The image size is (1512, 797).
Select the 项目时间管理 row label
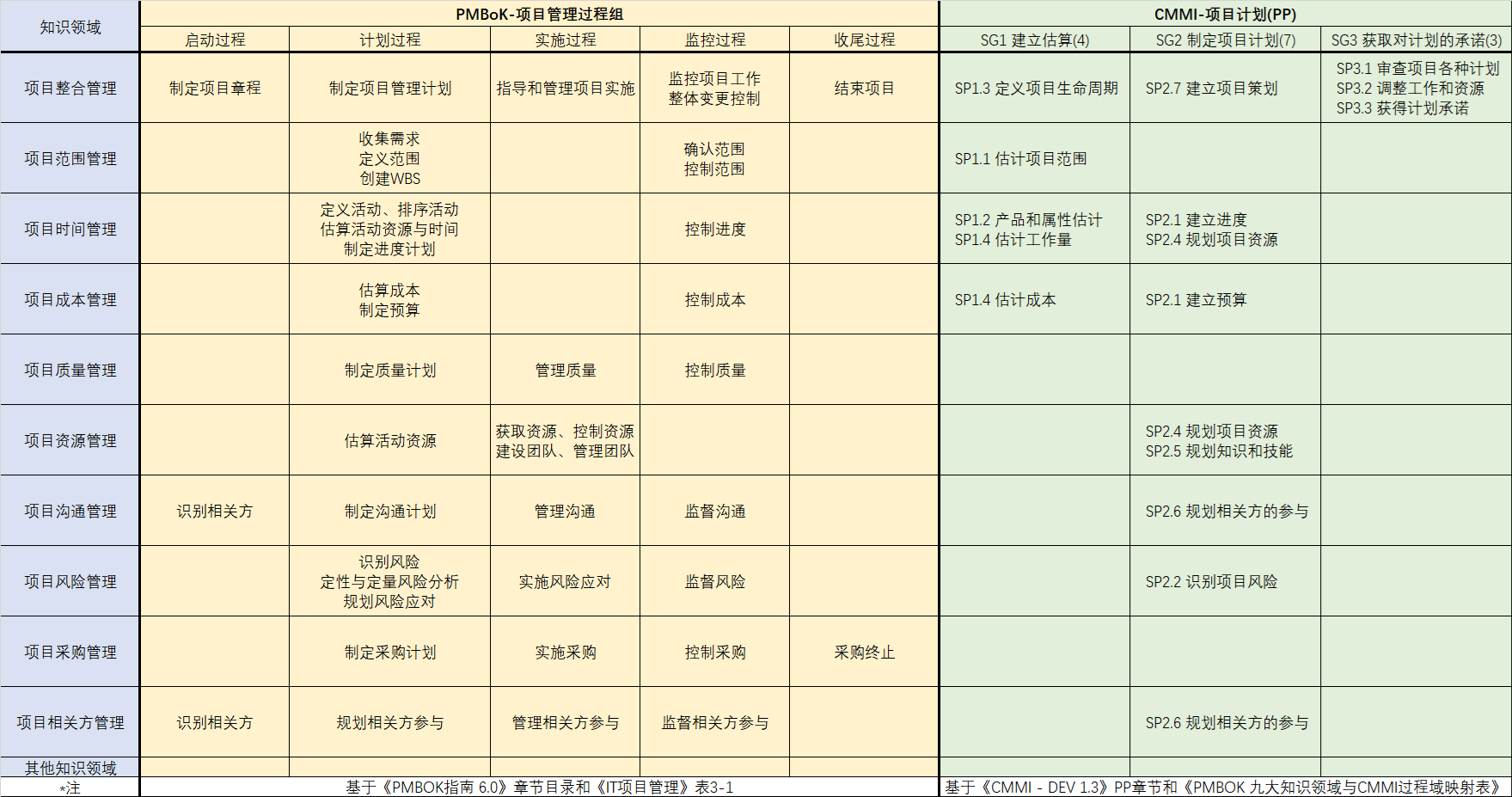[70, 229]
